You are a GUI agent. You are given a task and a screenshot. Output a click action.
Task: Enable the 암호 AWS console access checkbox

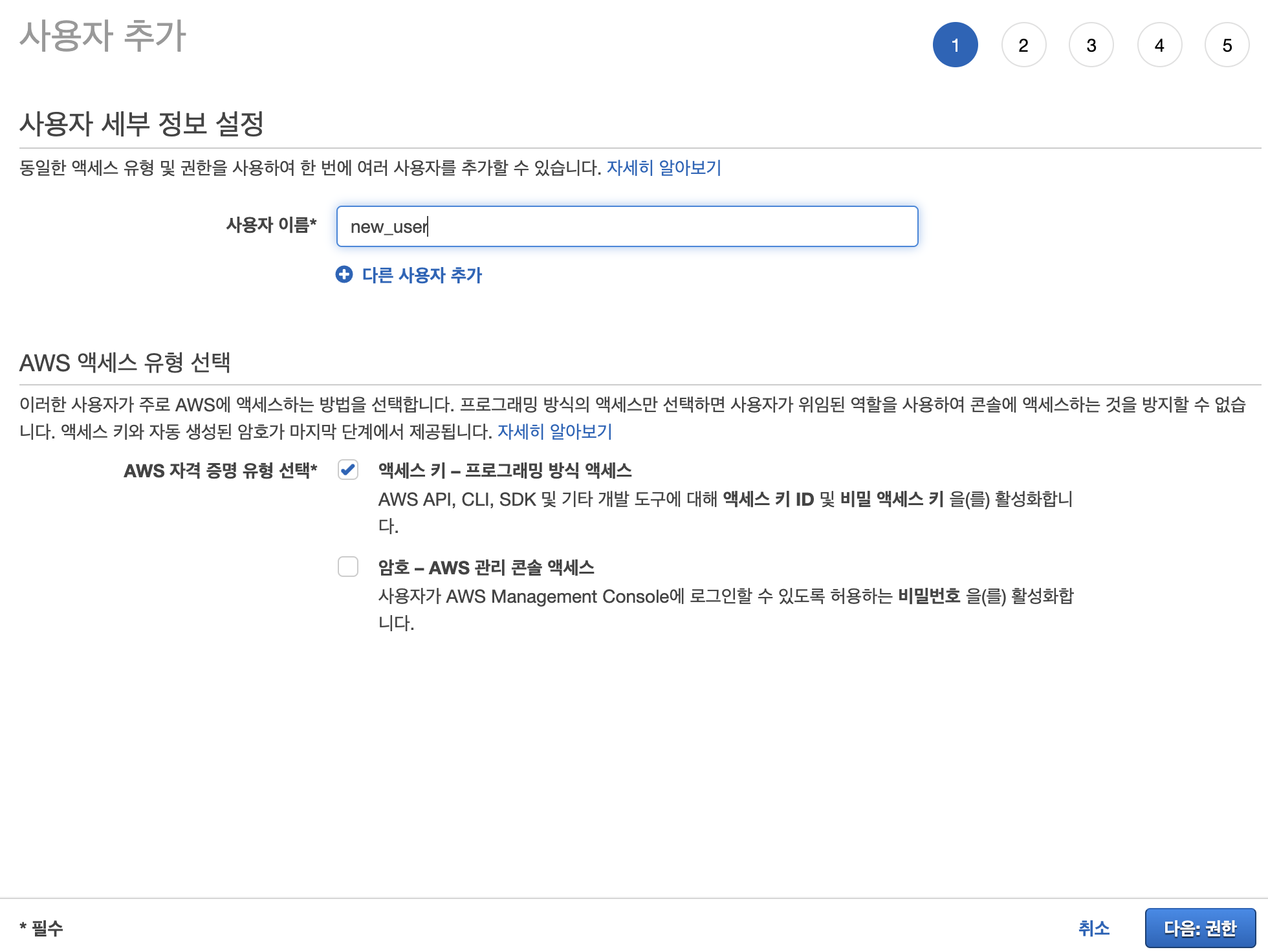coord(348,567)
